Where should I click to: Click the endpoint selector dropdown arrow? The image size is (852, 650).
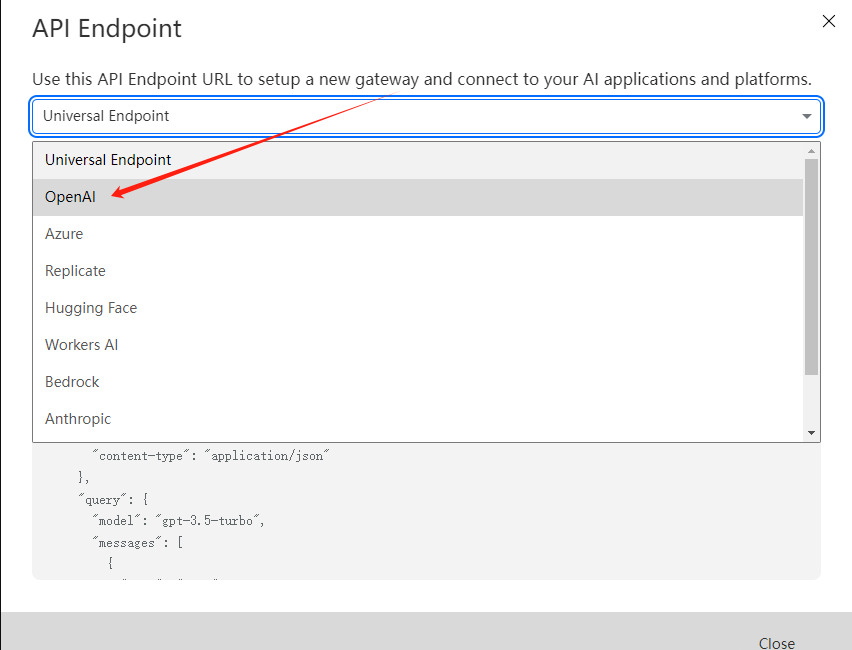pyautogui.click(x=806, y=117)
